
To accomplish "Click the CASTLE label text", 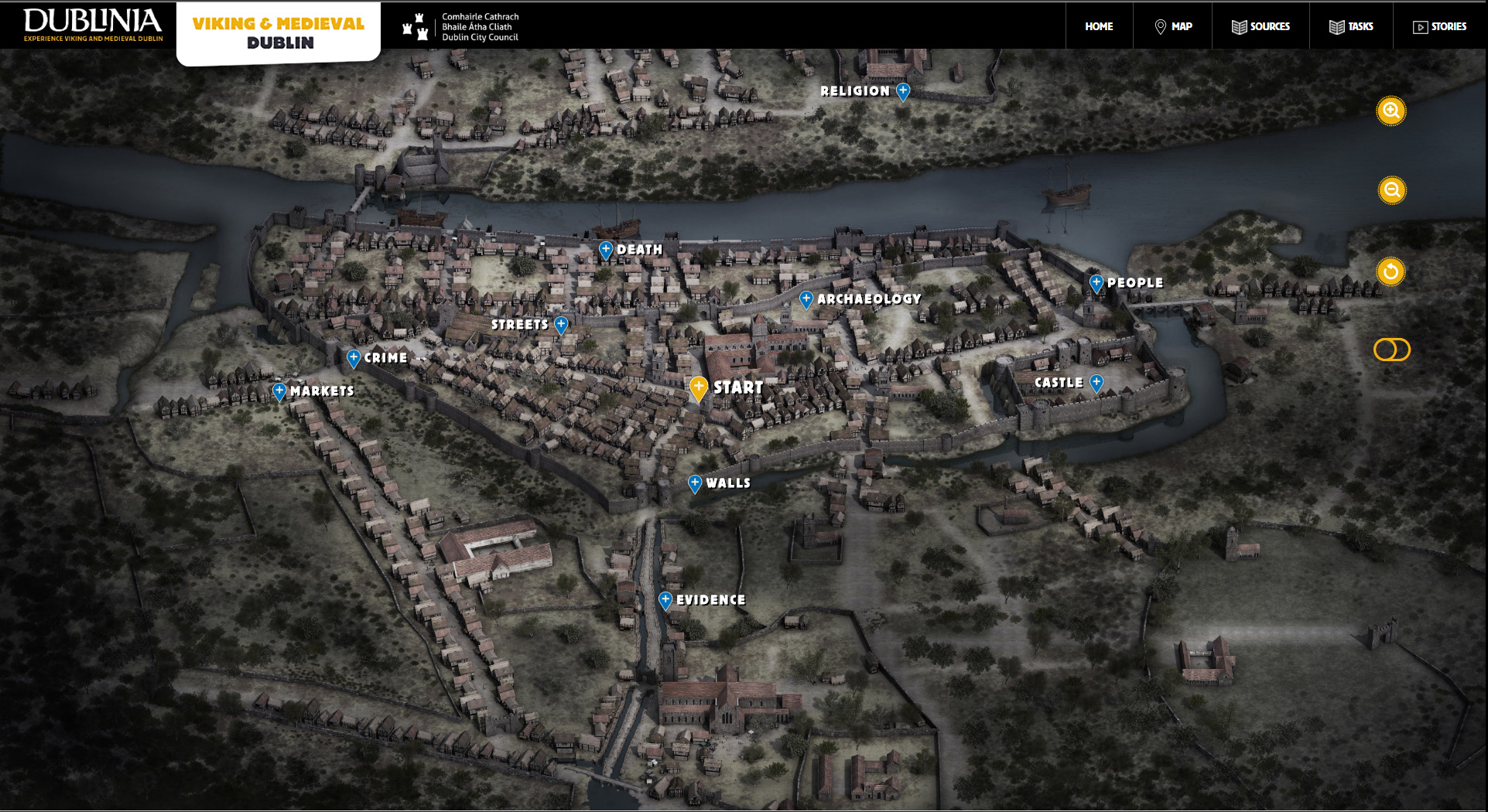I will (x=1059, y=383).
